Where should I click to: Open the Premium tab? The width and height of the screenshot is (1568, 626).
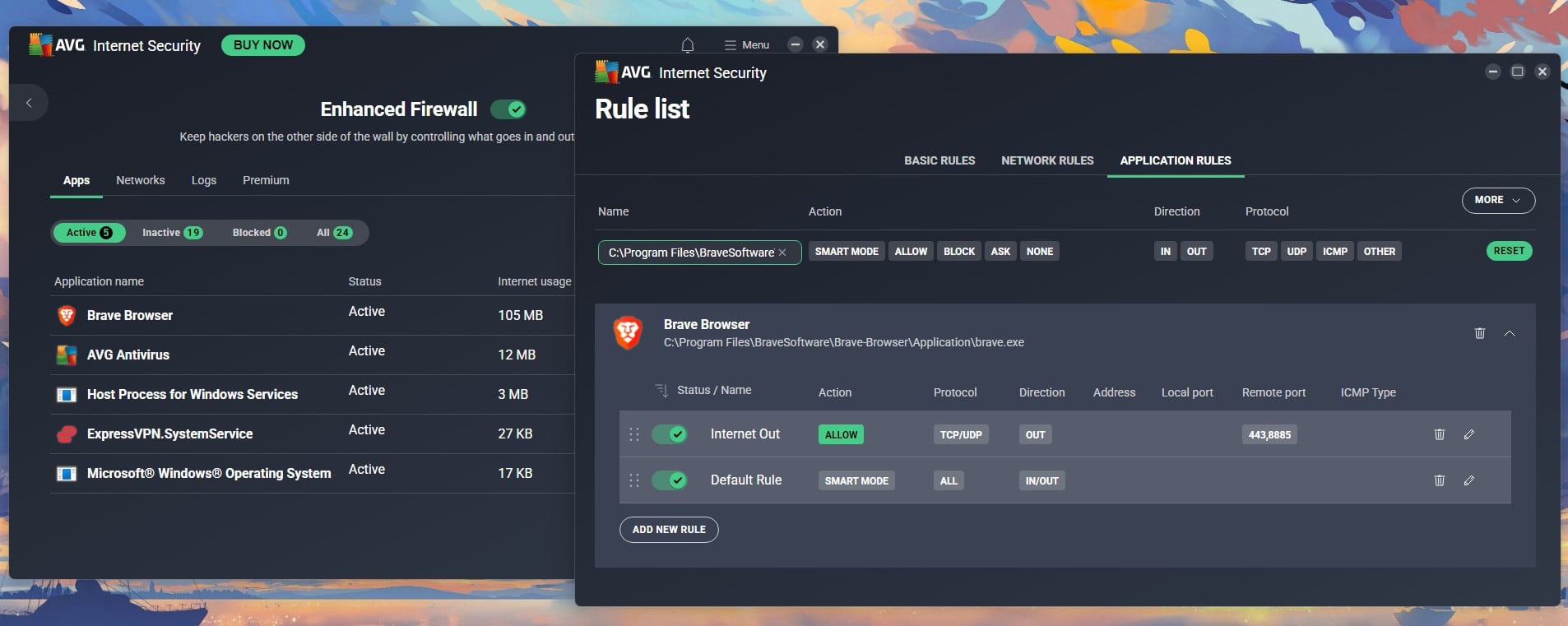tap(266, 180)
